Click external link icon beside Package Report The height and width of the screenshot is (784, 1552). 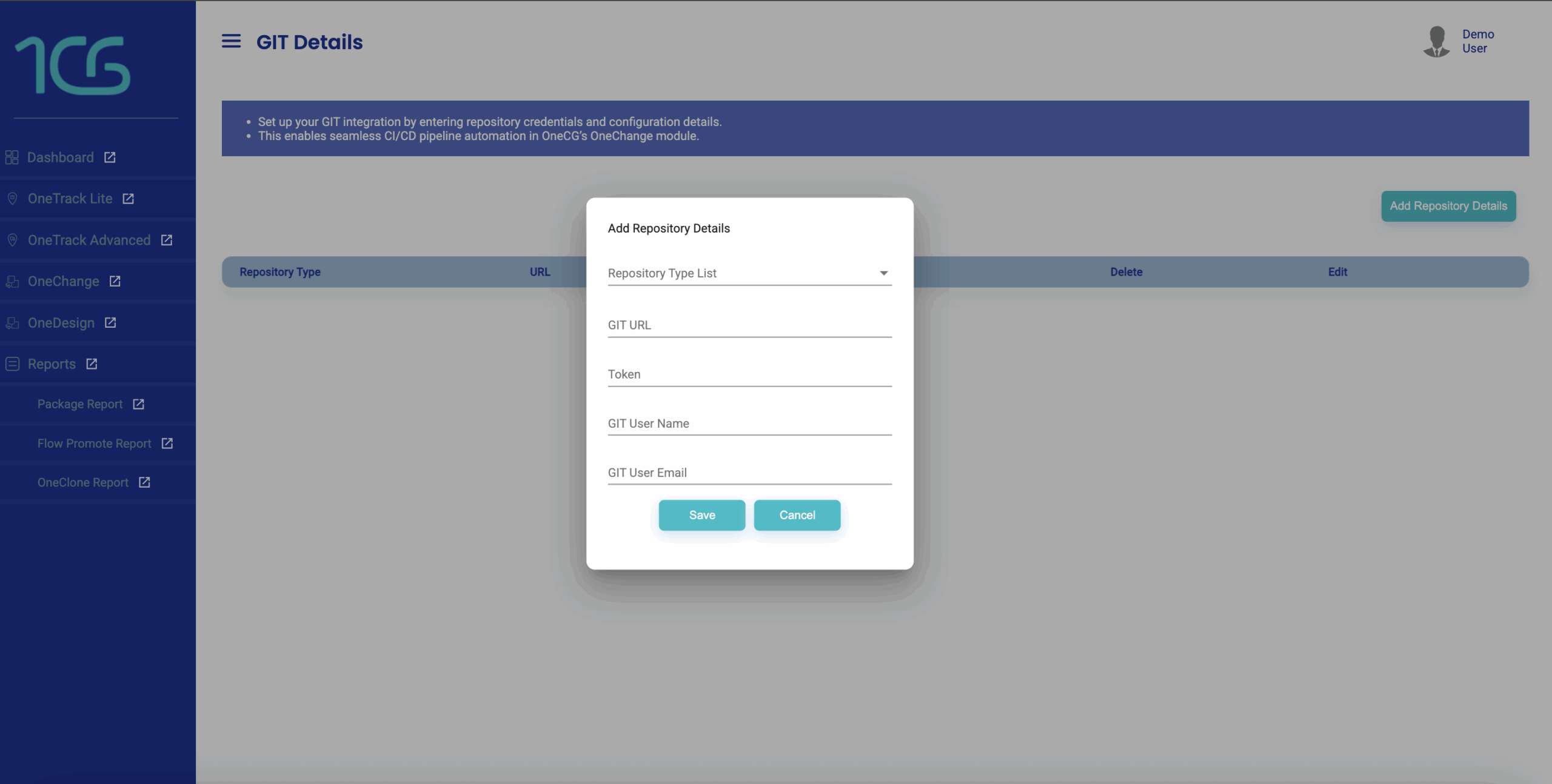[x=138, y=404]
